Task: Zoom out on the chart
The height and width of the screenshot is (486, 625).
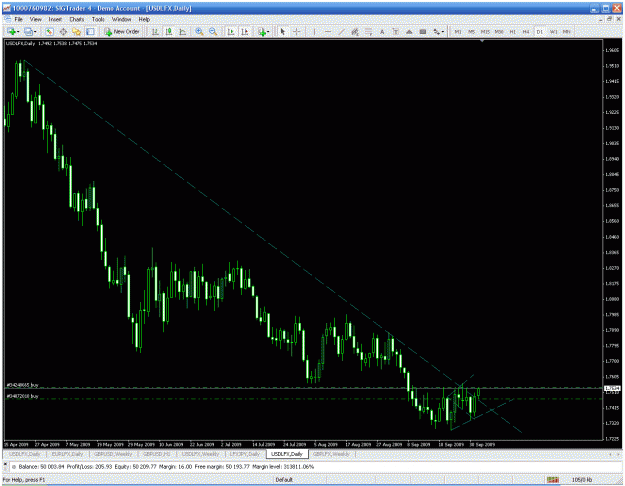Action: 213,31
